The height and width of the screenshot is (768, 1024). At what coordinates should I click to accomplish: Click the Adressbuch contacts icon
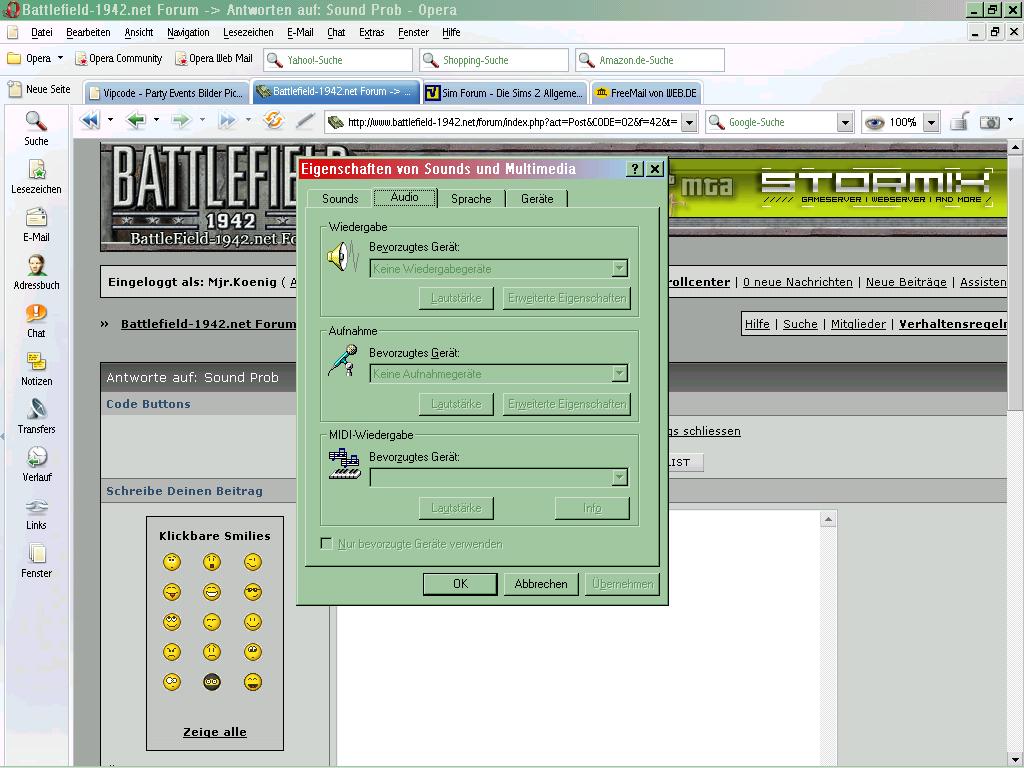(x=37, y=265)
